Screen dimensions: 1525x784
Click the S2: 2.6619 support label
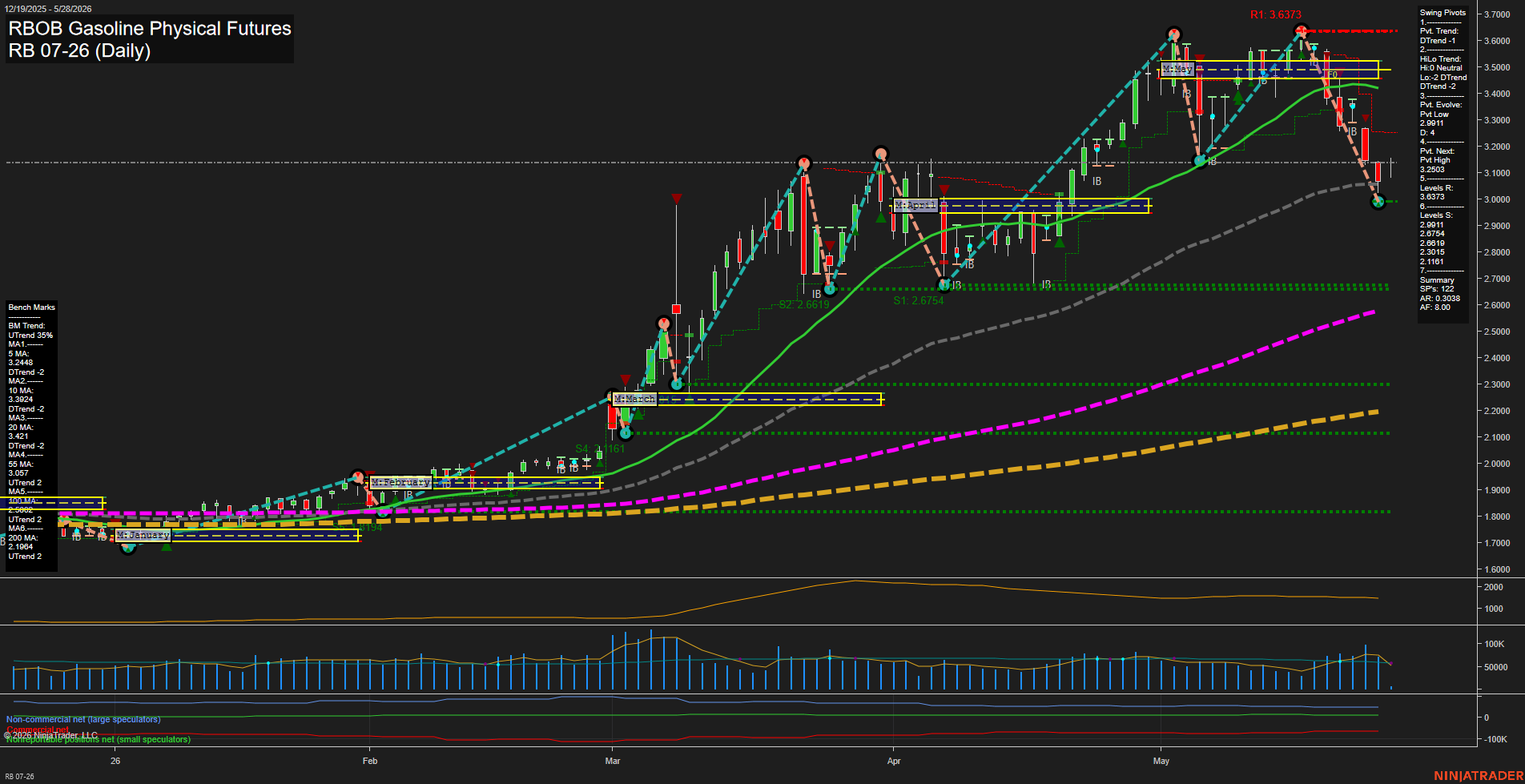pyautogui.click(x=804, y=305)
